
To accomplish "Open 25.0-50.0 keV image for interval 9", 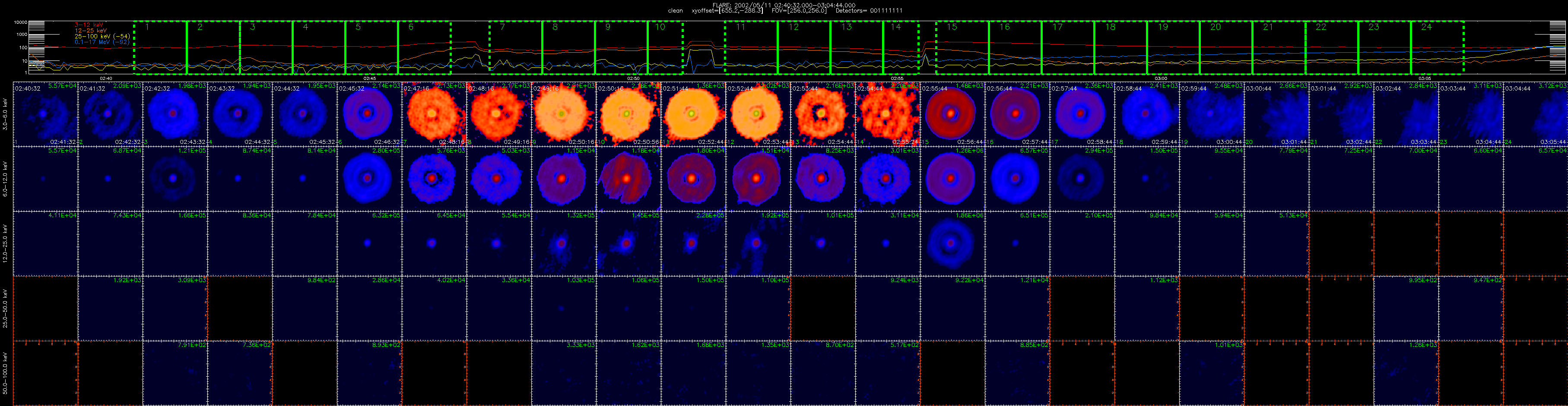I will [564, 309].
